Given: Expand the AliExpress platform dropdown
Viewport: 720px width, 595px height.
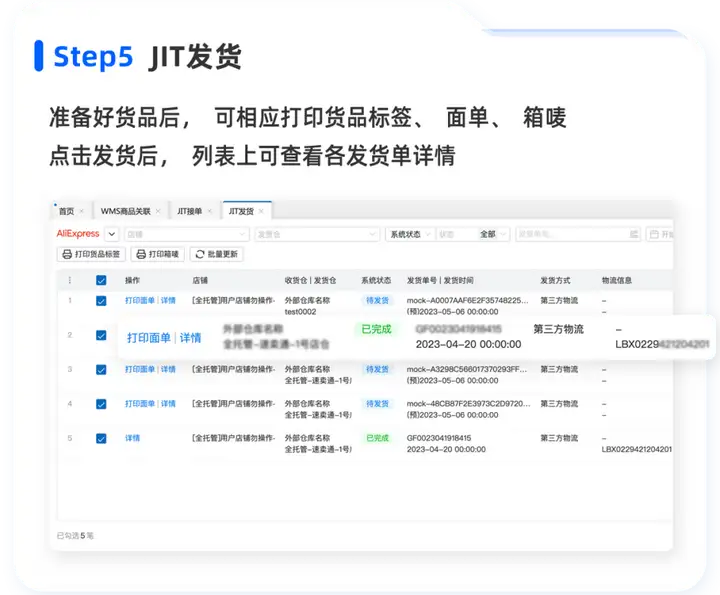Looking at the screenshot, I should [x=112, y=234].
